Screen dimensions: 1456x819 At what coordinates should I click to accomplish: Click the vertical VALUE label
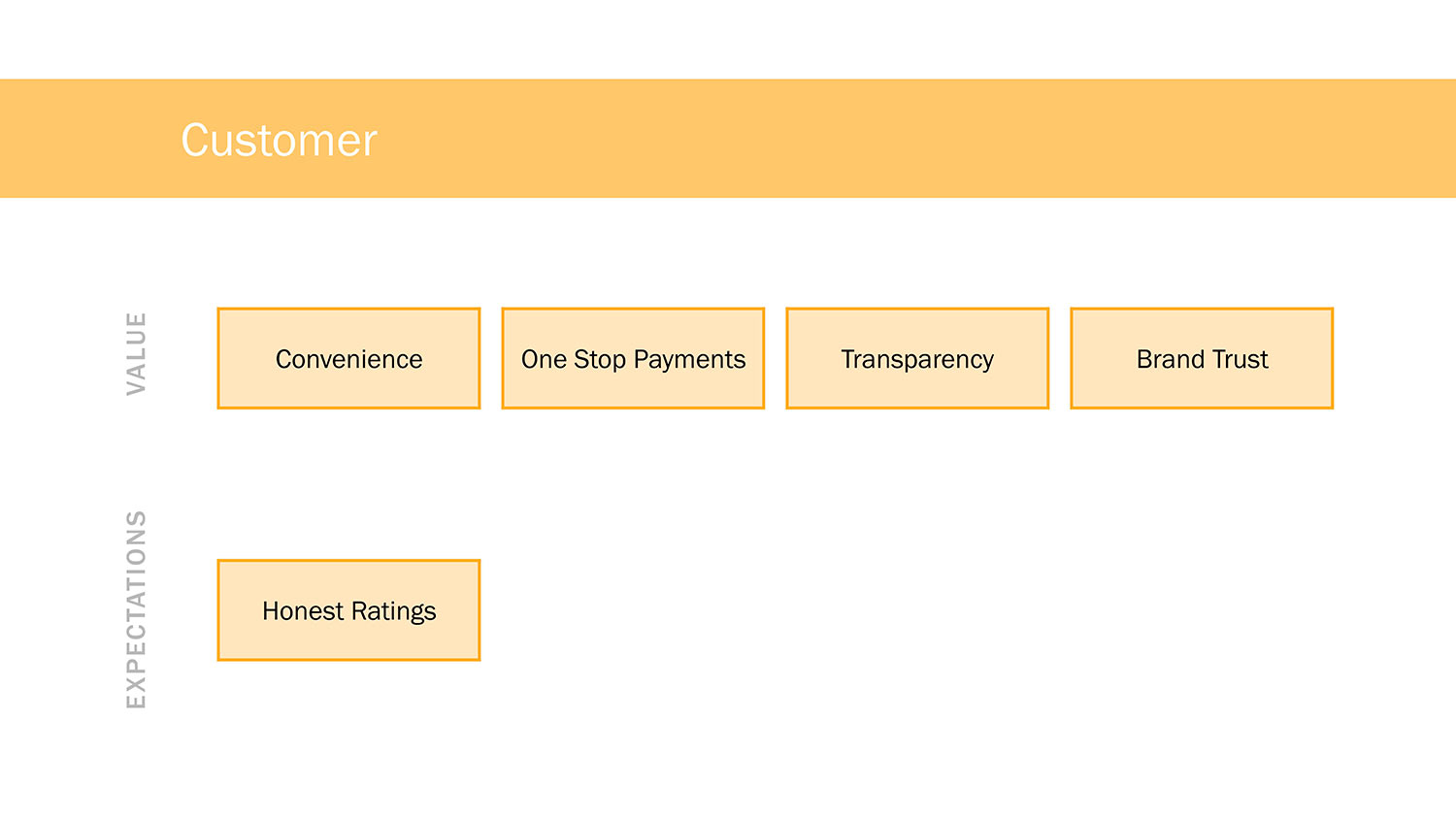click(x=136, y=353)
